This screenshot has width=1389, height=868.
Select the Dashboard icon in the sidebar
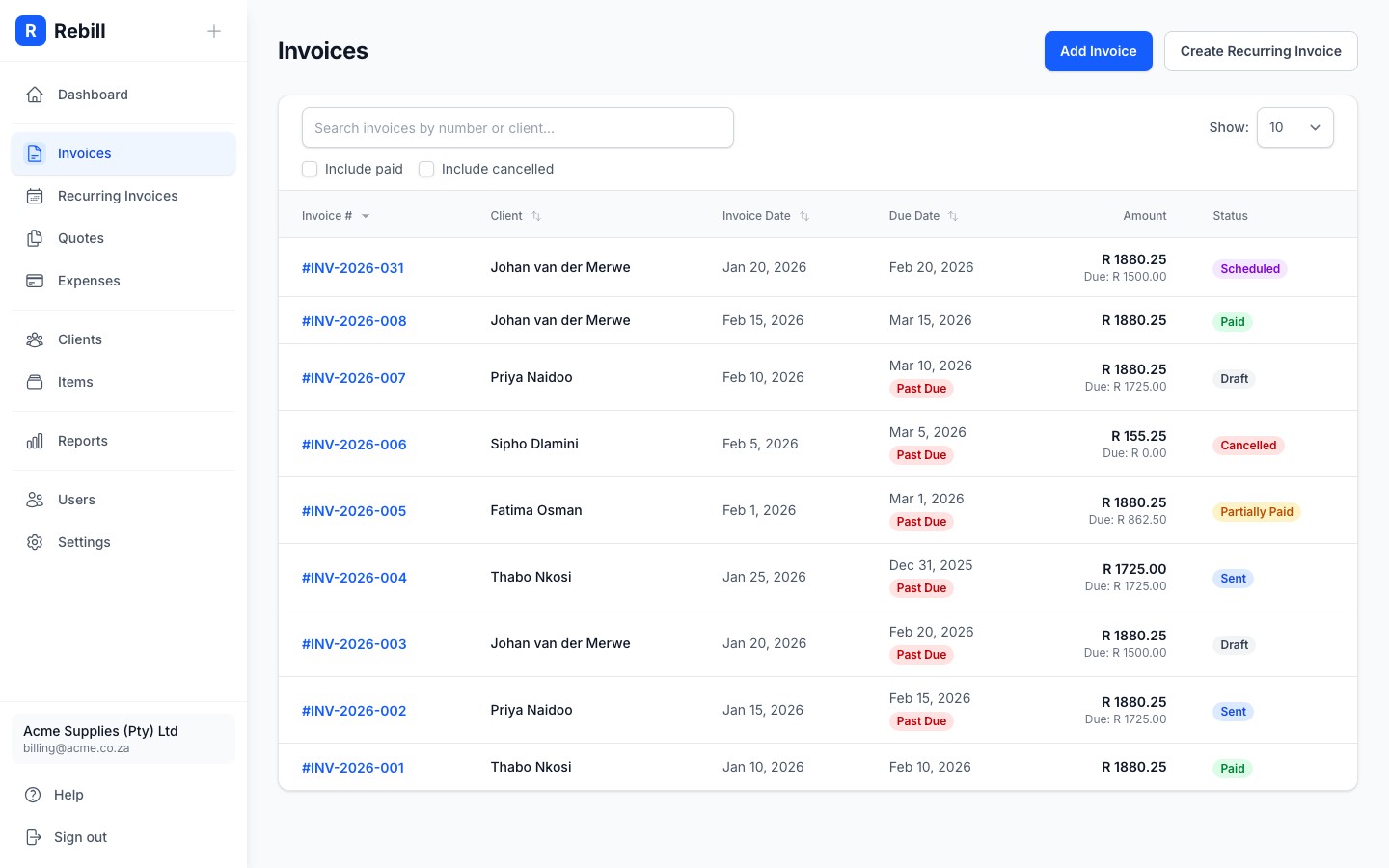coord(35,95)
